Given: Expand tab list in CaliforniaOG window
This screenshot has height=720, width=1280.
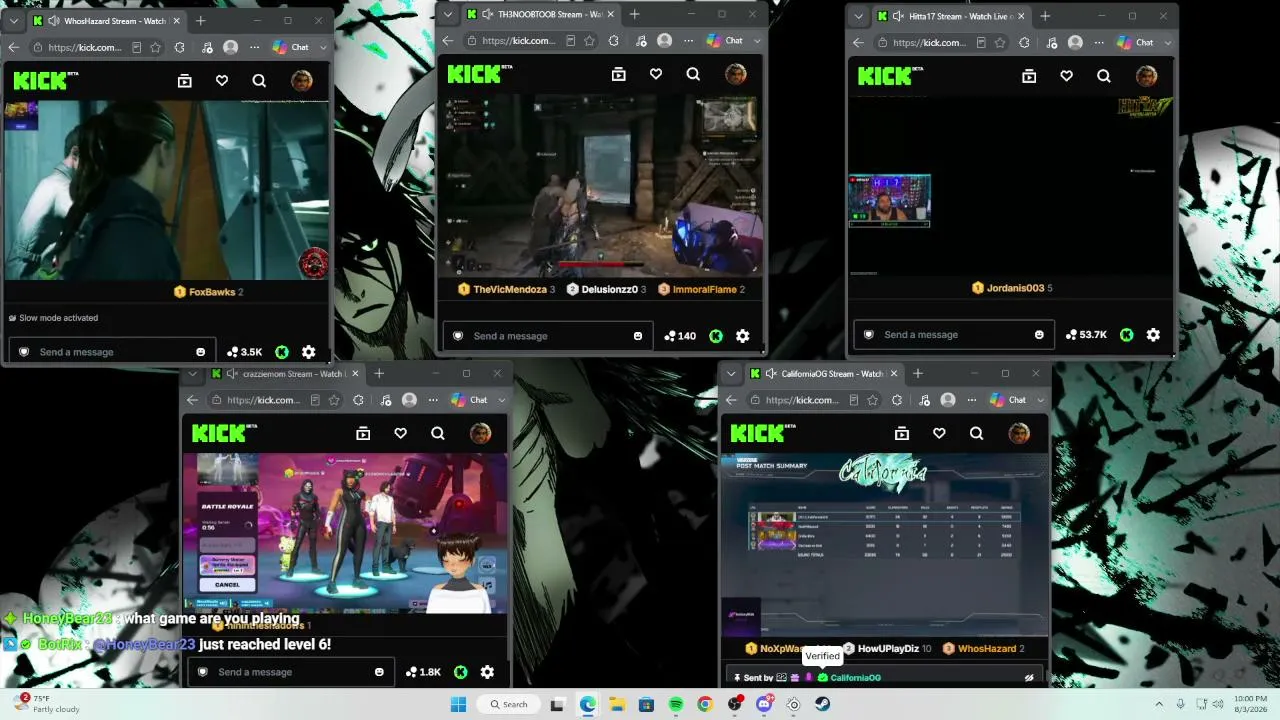Looking at the screenshot, I should tap(732, 374).
